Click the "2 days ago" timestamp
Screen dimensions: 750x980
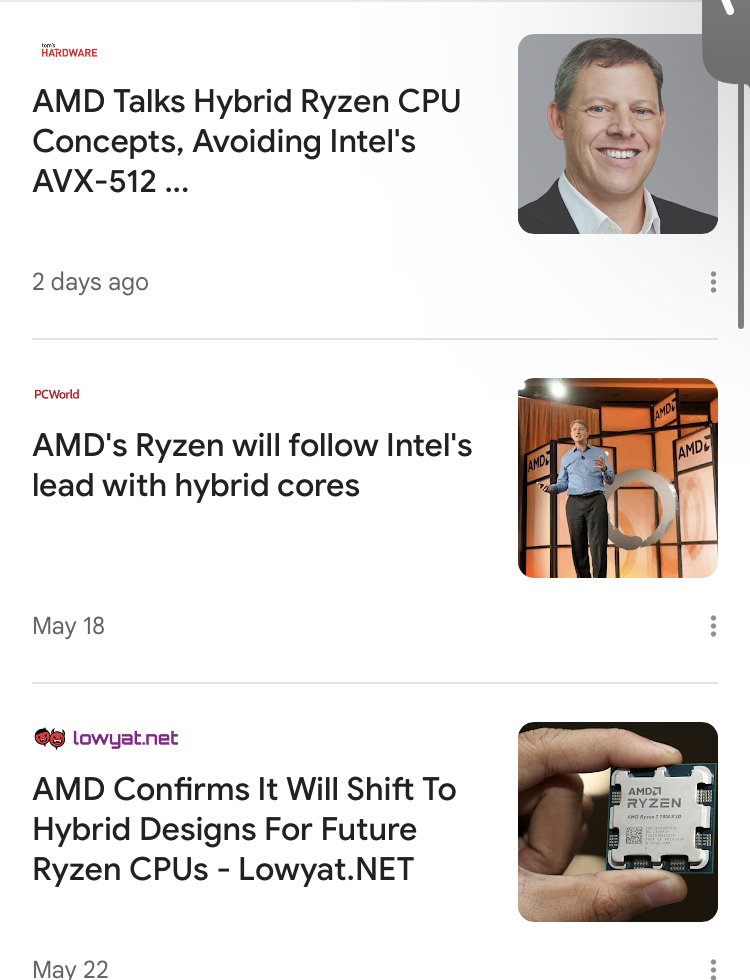point(90,282)
